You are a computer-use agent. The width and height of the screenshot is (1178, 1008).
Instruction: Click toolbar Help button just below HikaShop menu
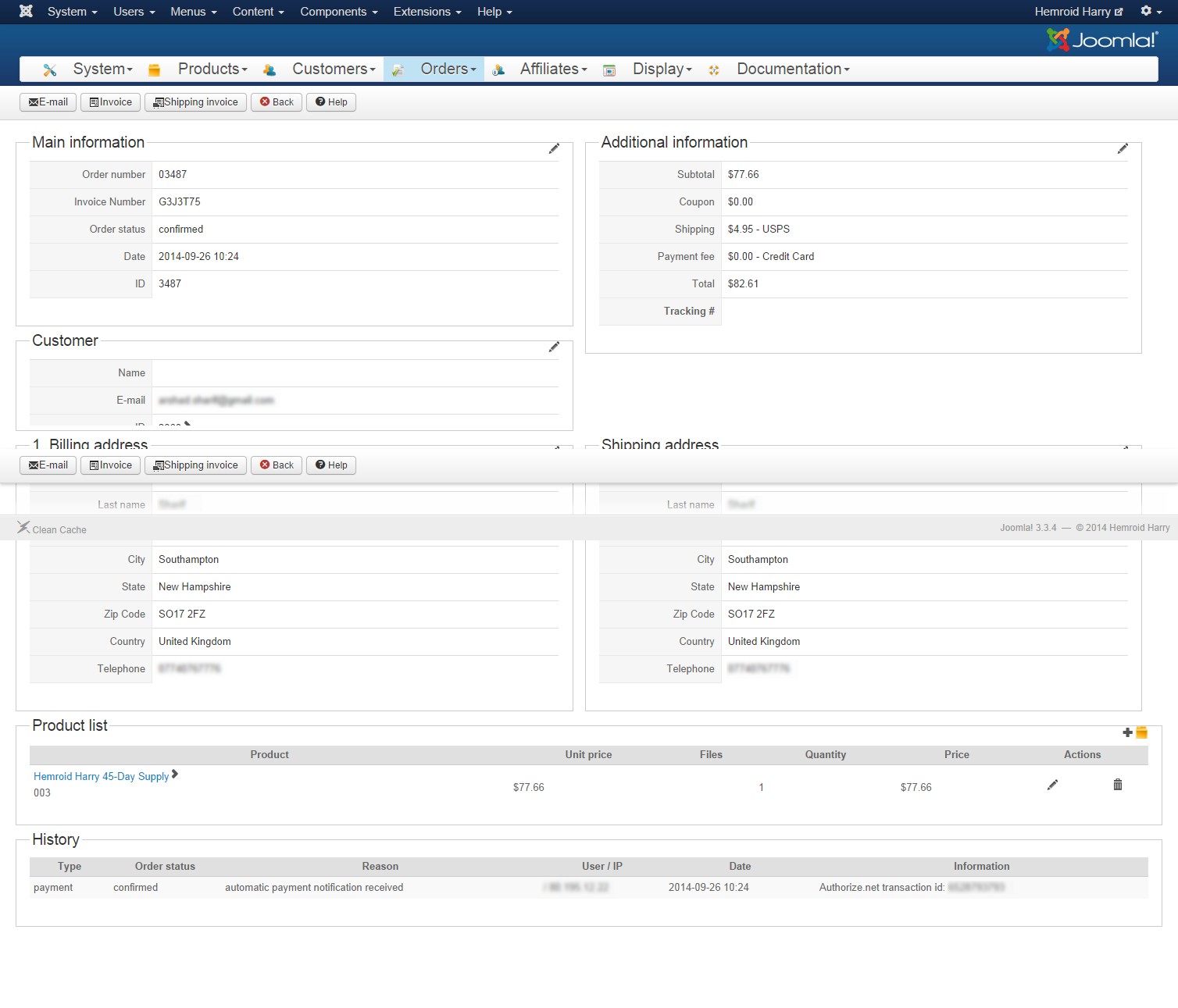tap(331, 102)
